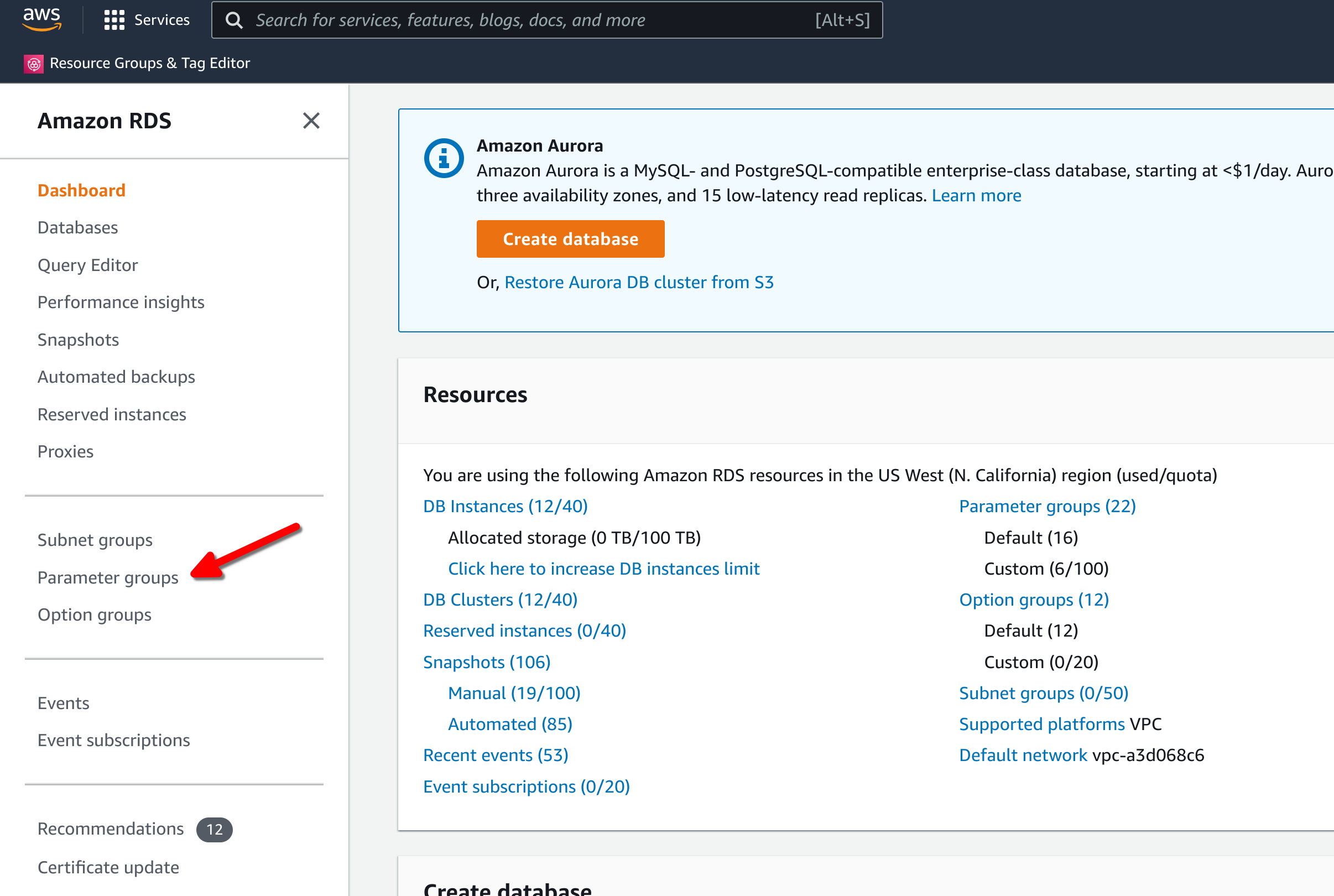Open Option groups in sidebar

94,615
